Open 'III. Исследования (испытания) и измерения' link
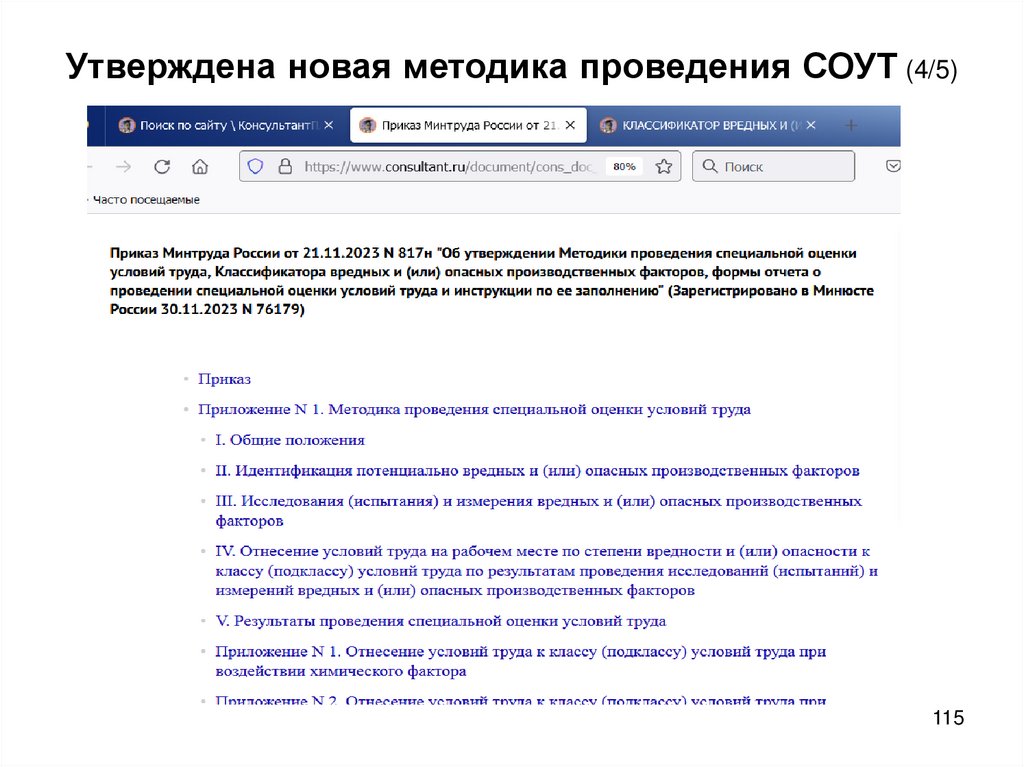Screen dimensions: 1024x767 click(x=539, y=511)
